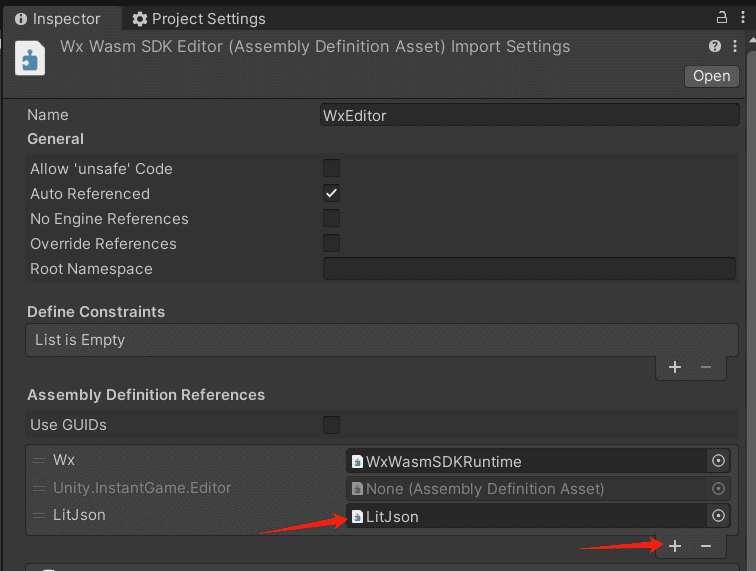Click the Inspector info icon
756x571 pixels.
coord(21,19)
